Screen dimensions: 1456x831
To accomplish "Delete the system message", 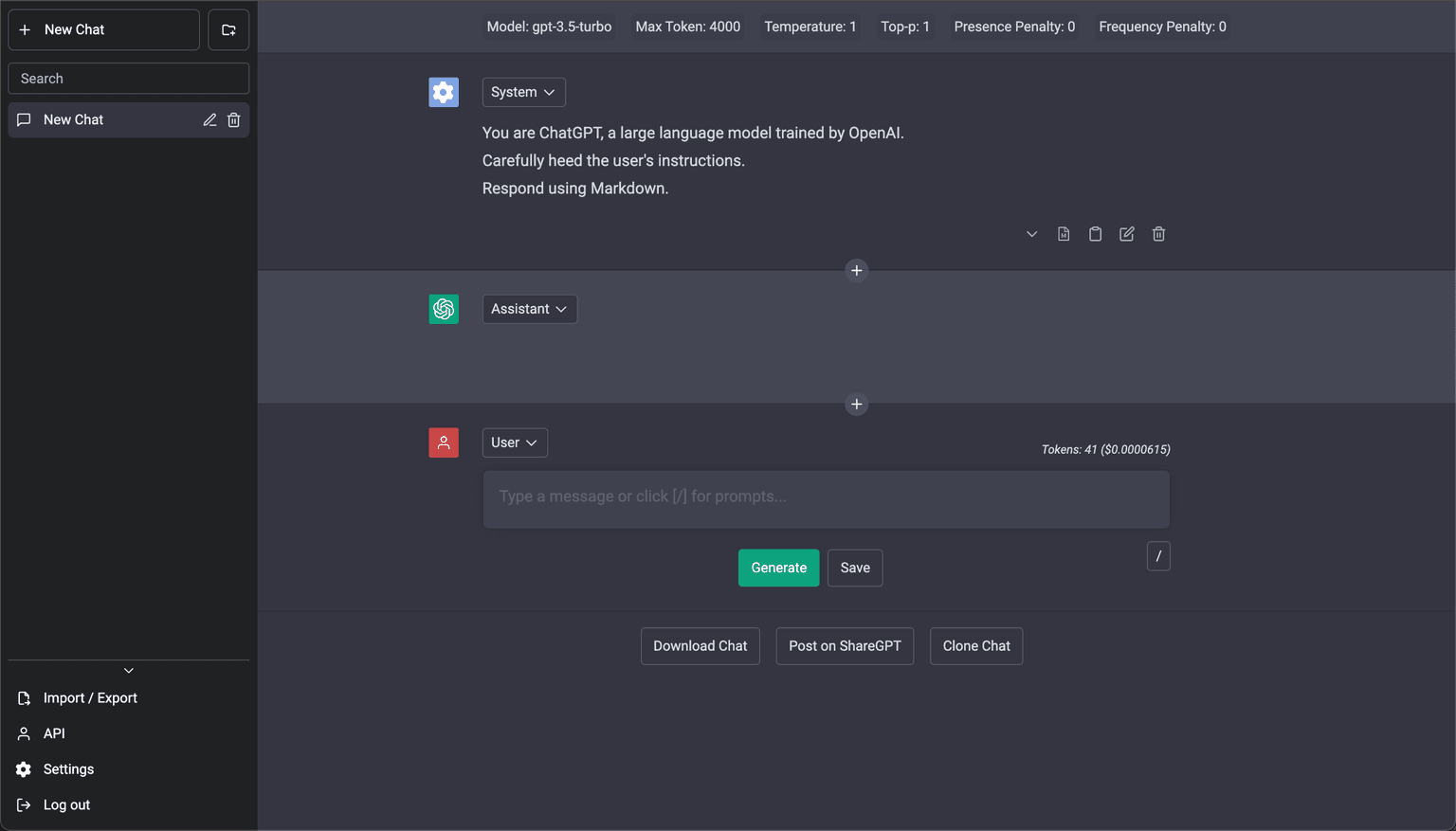I will (x=1158, y=233).
